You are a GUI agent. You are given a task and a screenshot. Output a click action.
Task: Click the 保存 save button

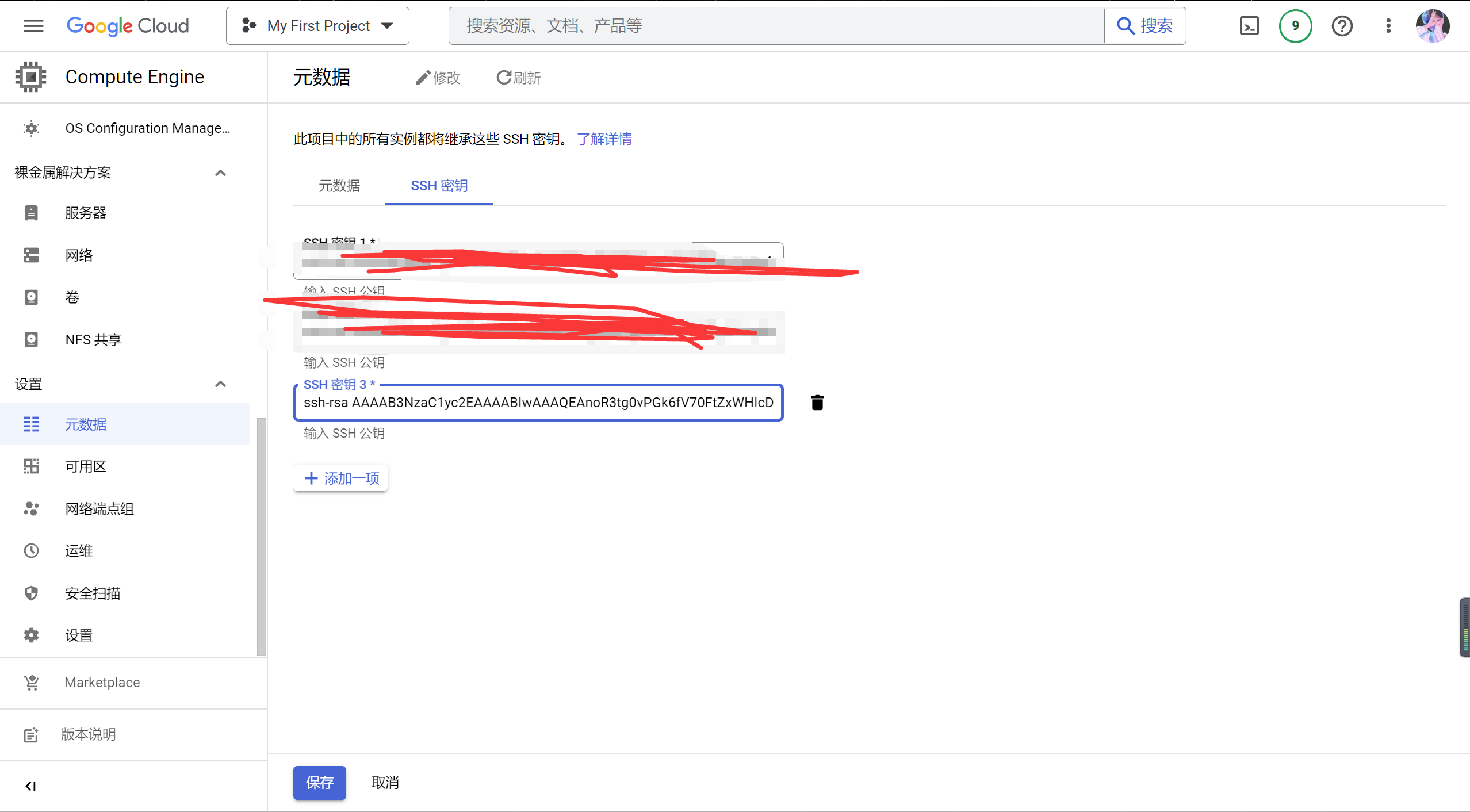coord(319,783)
